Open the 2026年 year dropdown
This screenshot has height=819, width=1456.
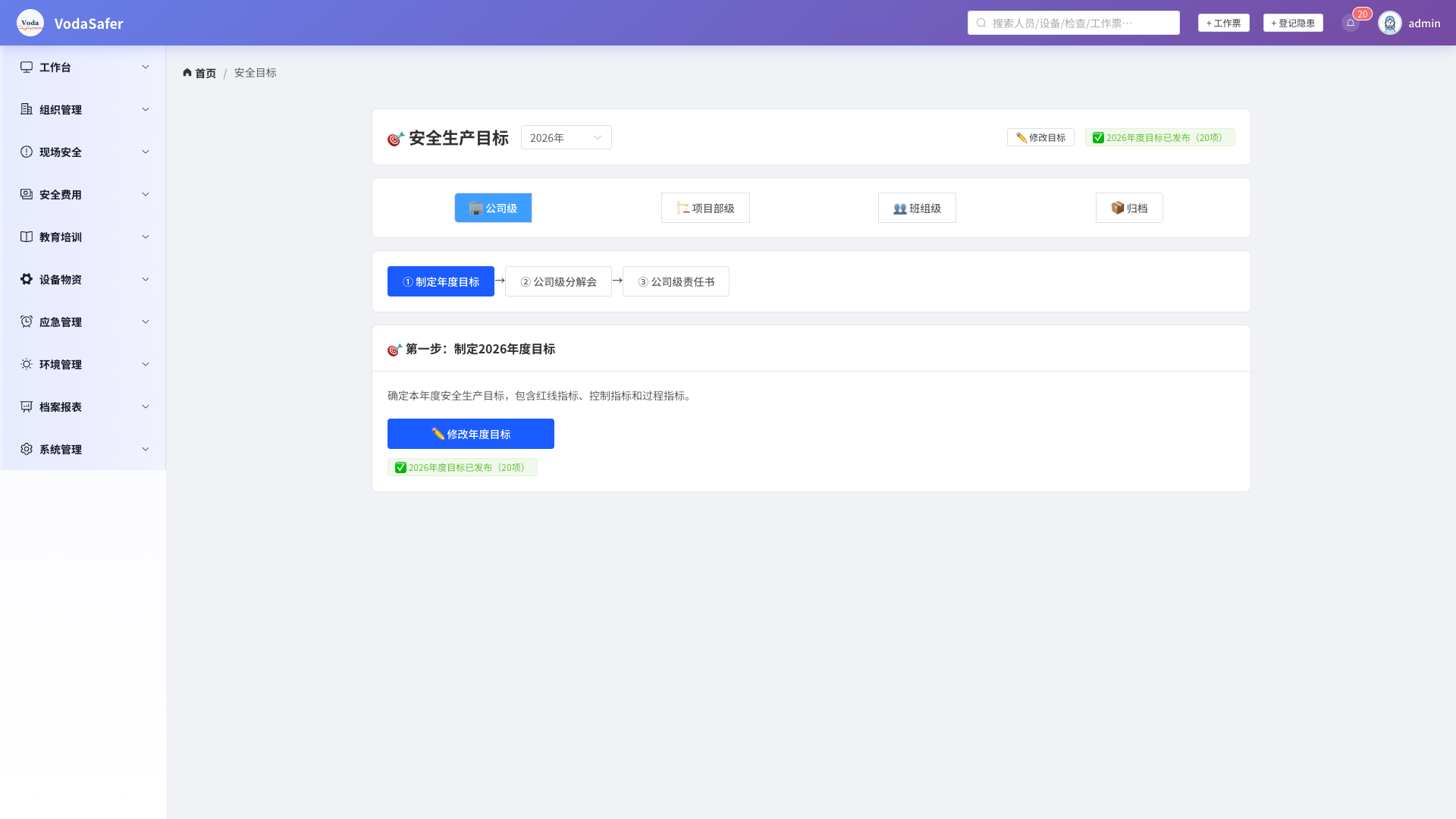(x=566, y=137)
